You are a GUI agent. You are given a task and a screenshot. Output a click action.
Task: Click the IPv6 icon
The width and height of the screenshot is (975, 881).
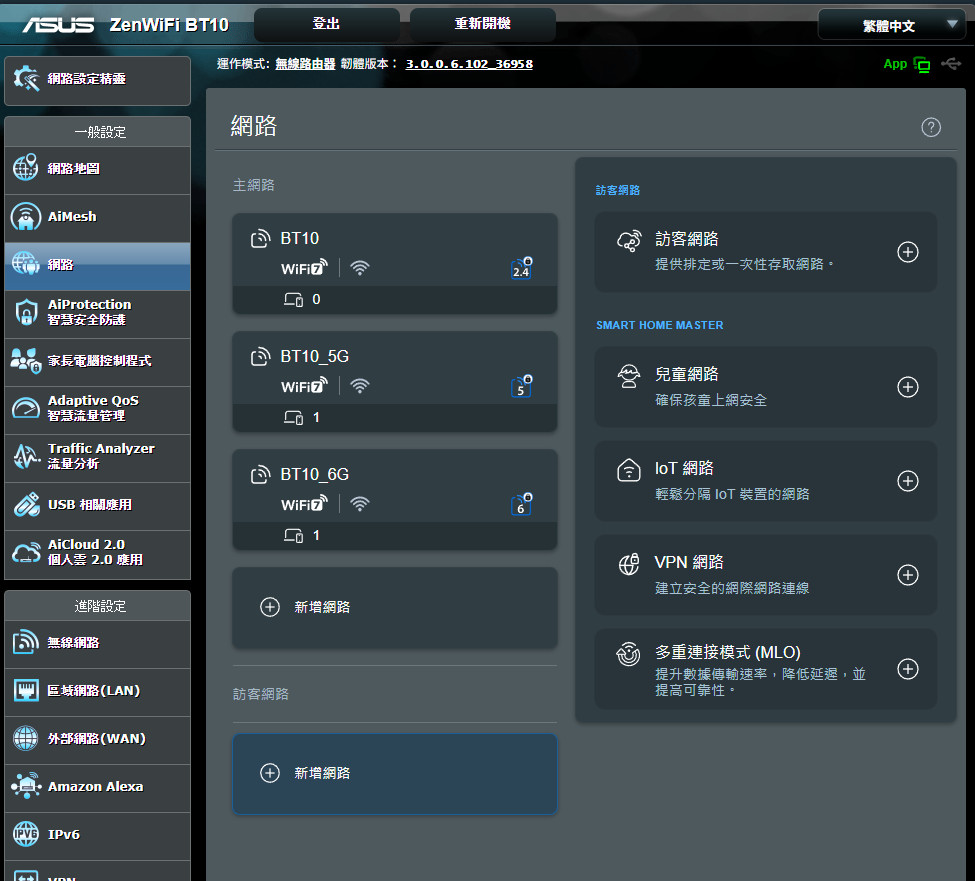(x=25, y=834)
